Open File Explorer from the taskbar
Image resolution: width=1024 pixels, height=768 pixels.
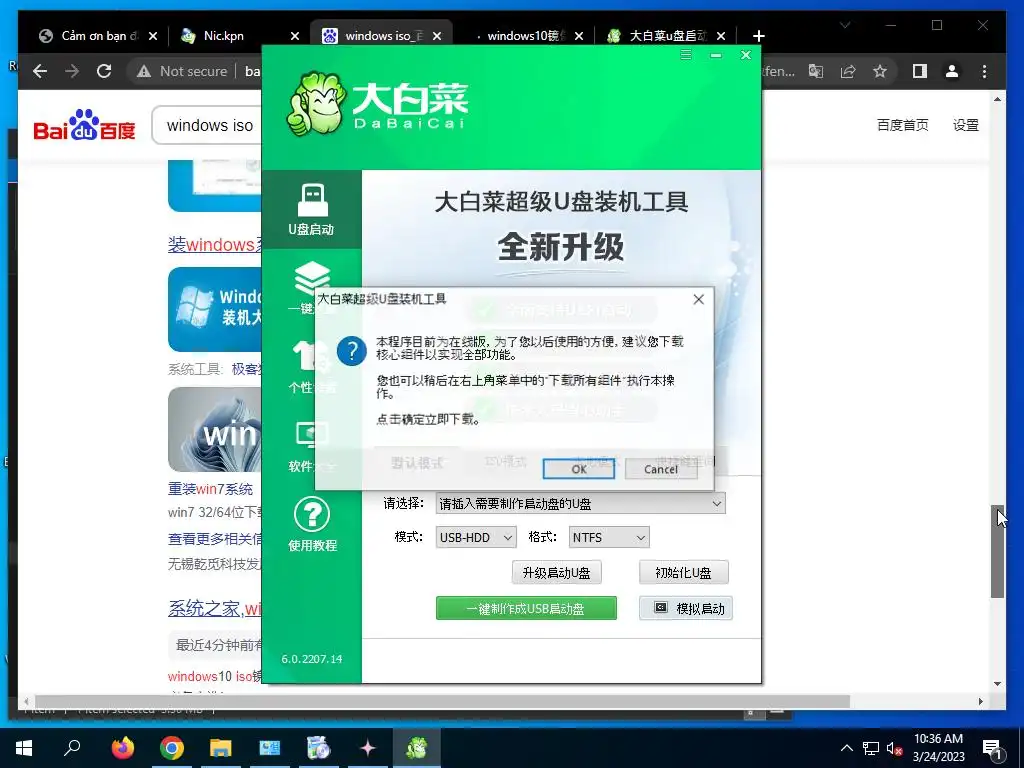pos(221,748)
